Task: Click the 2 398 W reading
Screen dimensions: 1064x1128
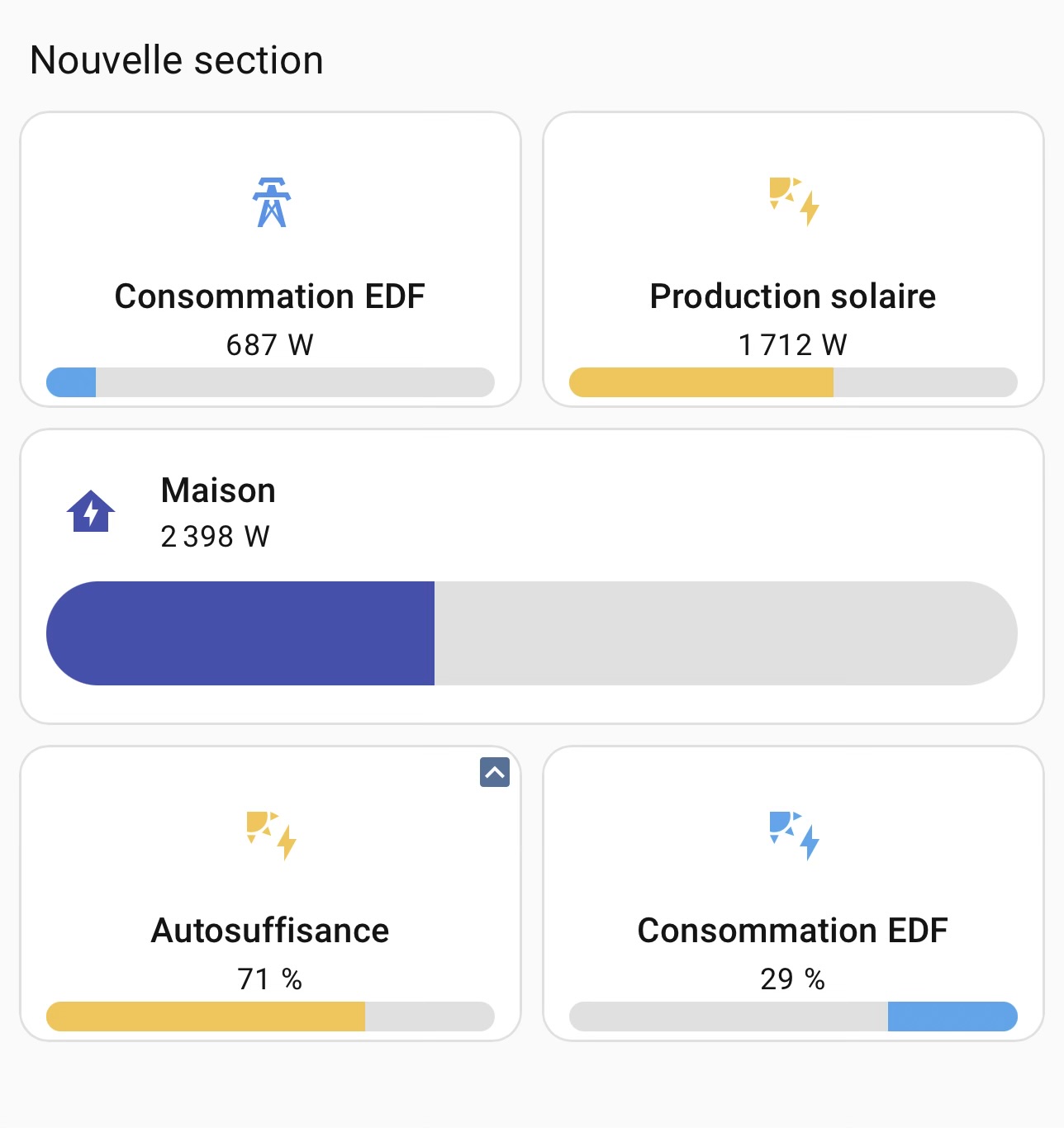Action: click(x=215, y=537)
